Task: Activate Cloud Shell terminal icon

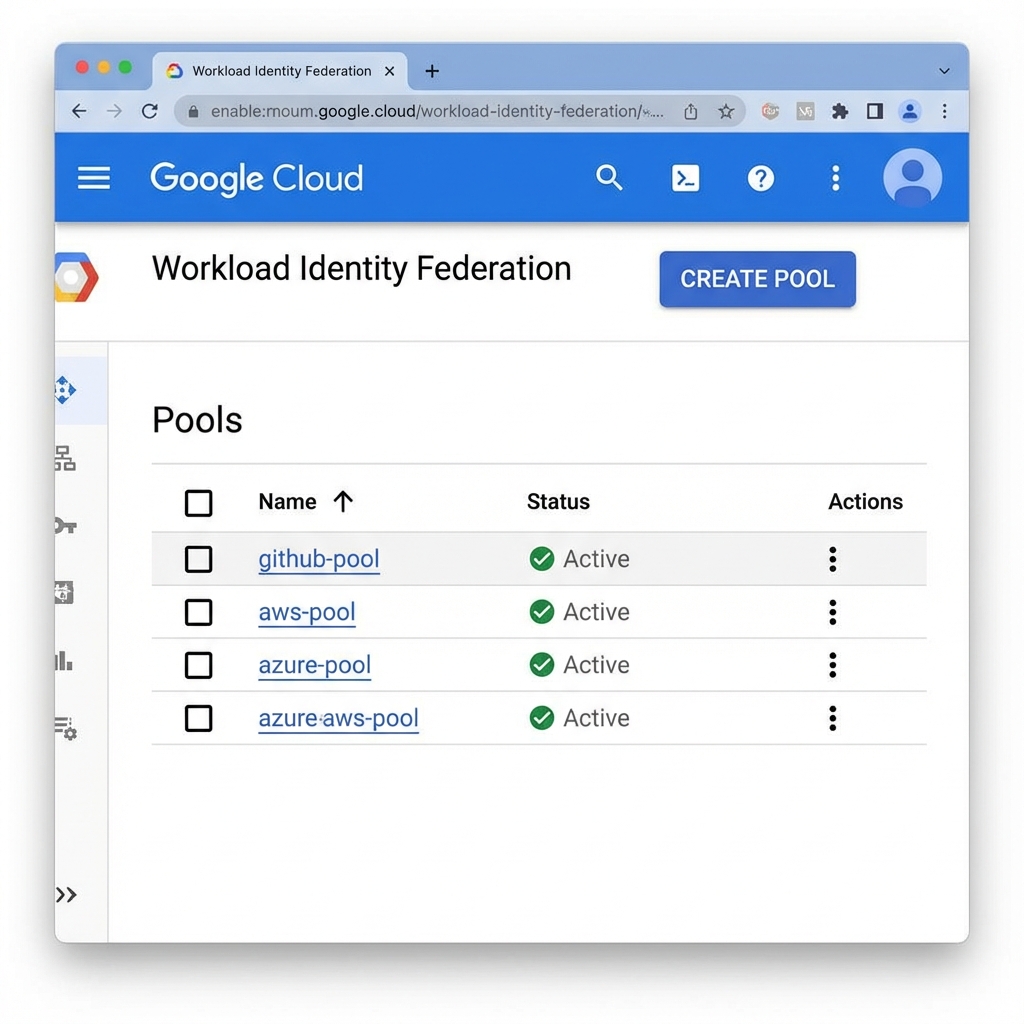Action: (x=685, y=178)
